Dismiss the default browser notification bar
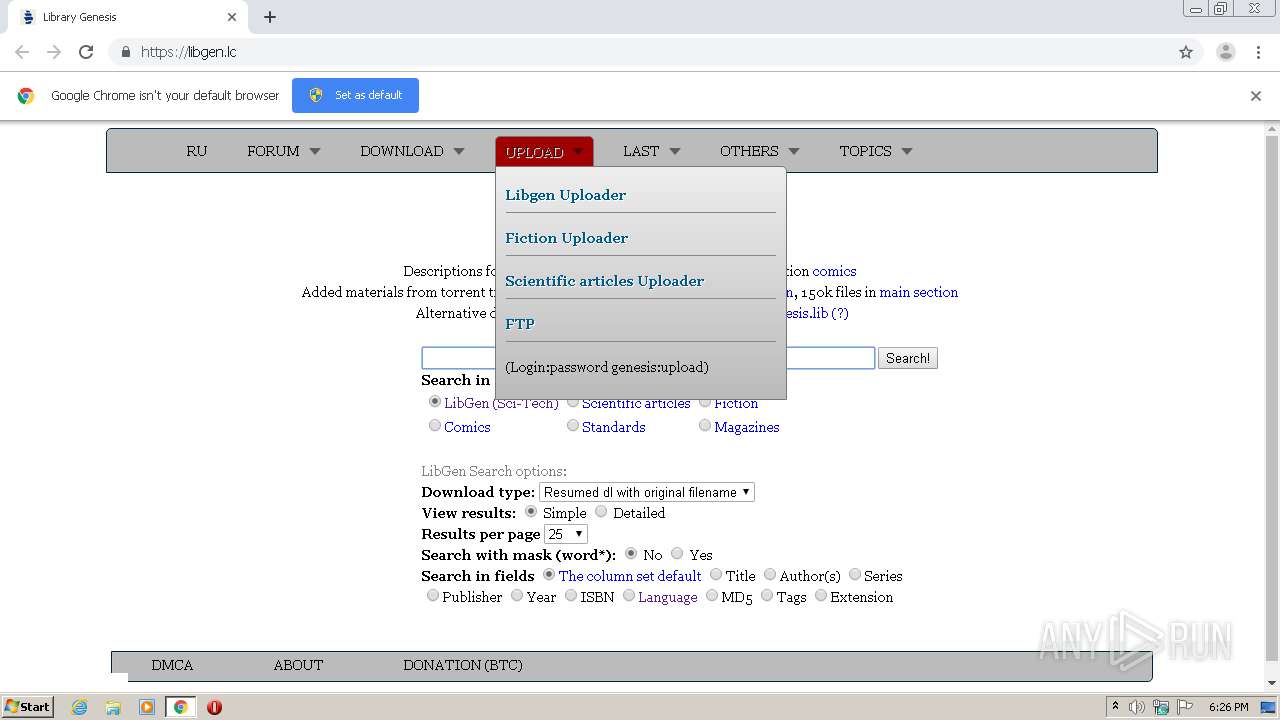The height and width of the screenshot is (720, 1280). pyautogui.click(x=1256, y=96)
